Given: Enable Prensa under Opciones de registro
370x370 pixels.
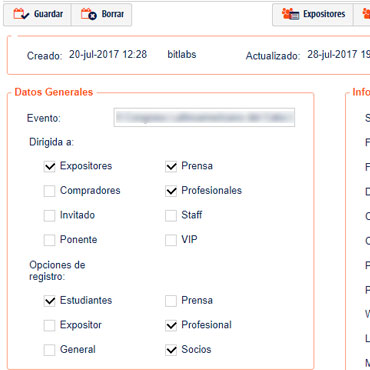Looking at the screenshot, I should click(x=171, y=301).
